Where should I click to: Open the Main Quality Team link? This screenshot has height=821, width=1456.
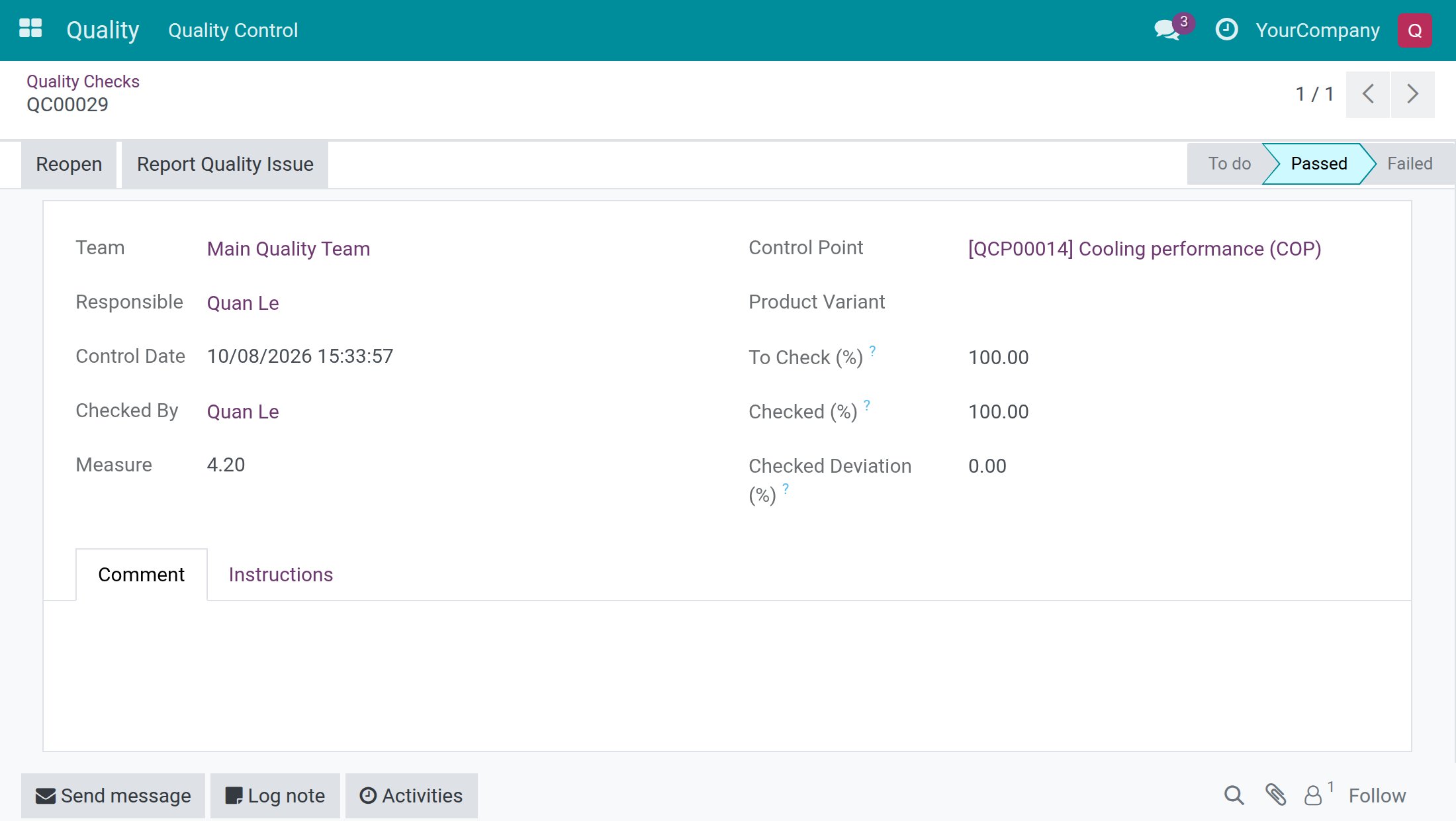(289, 249)
